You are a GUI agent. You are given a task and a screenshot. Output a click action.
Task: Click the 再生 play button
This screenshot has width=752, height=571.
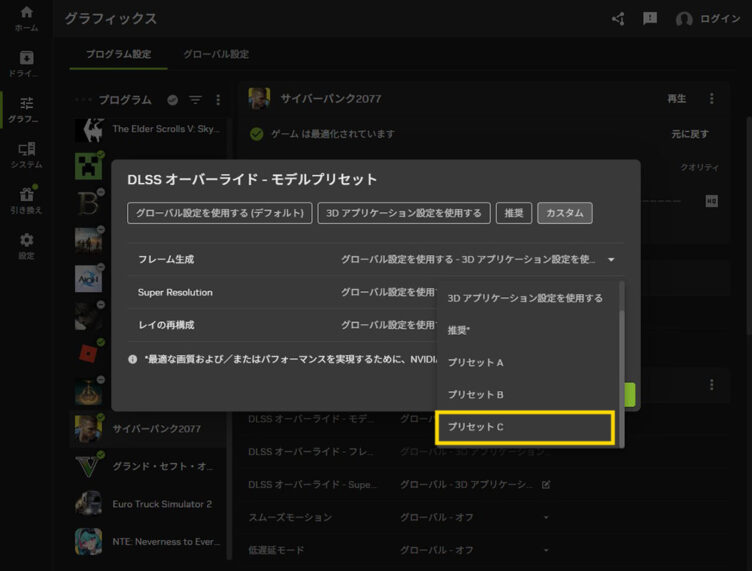[676, 99]
